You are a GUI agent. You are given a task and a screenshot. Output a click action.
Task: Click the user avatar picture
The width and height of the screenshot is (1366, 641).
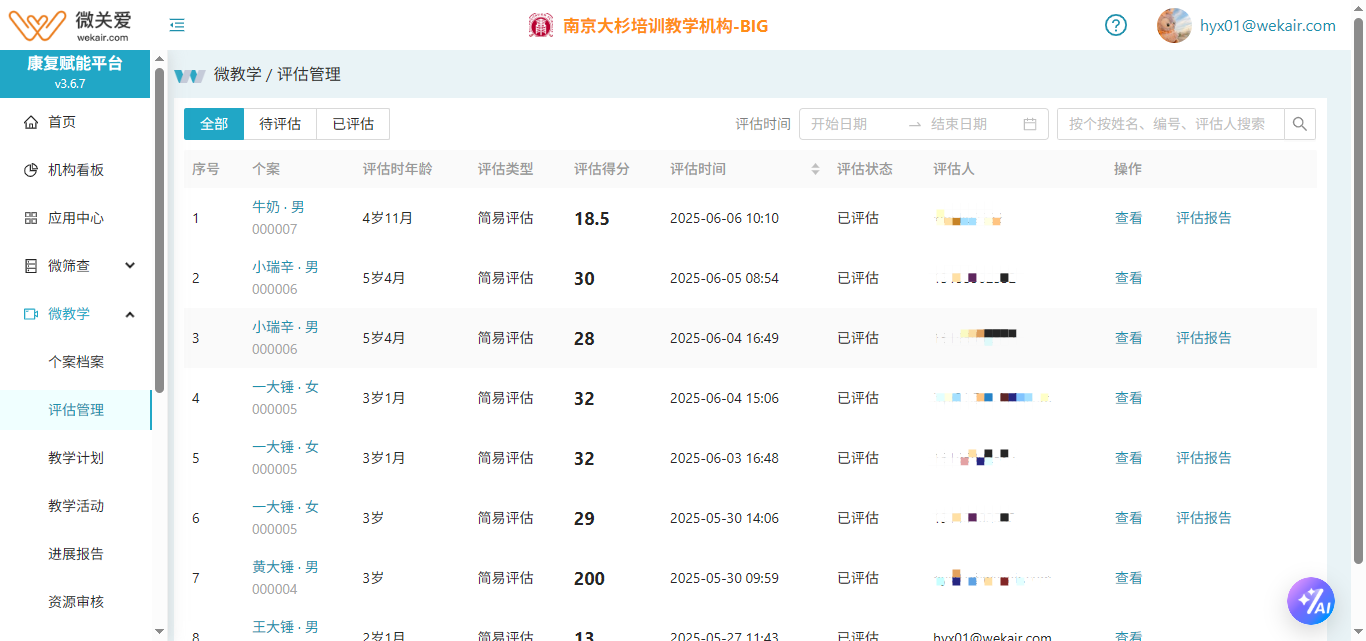click(x=1174, y=26)
